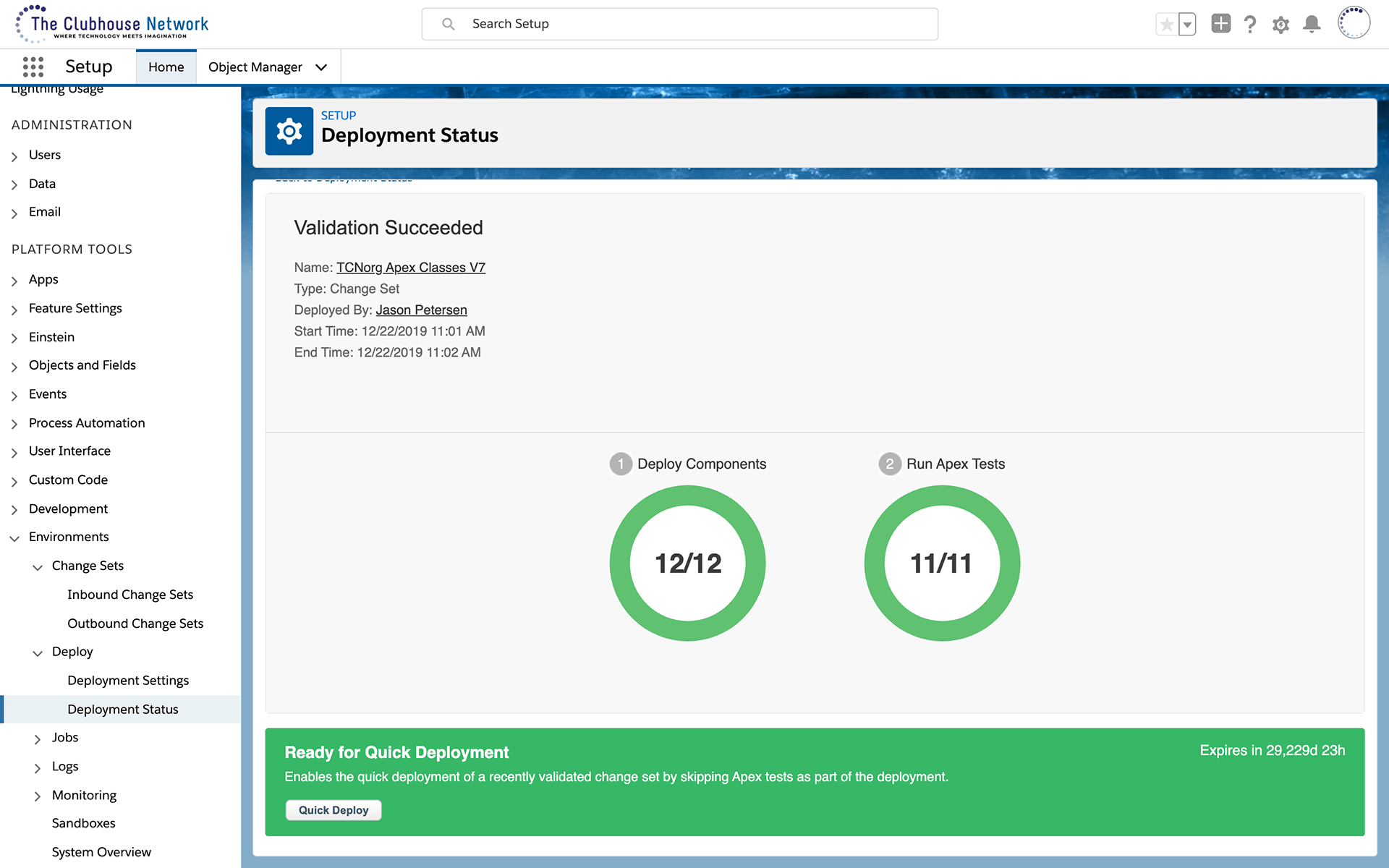Open the user profile avatar
Image resolution: width=1389 pixels, height=868 pixels.
click(1354, 23)
